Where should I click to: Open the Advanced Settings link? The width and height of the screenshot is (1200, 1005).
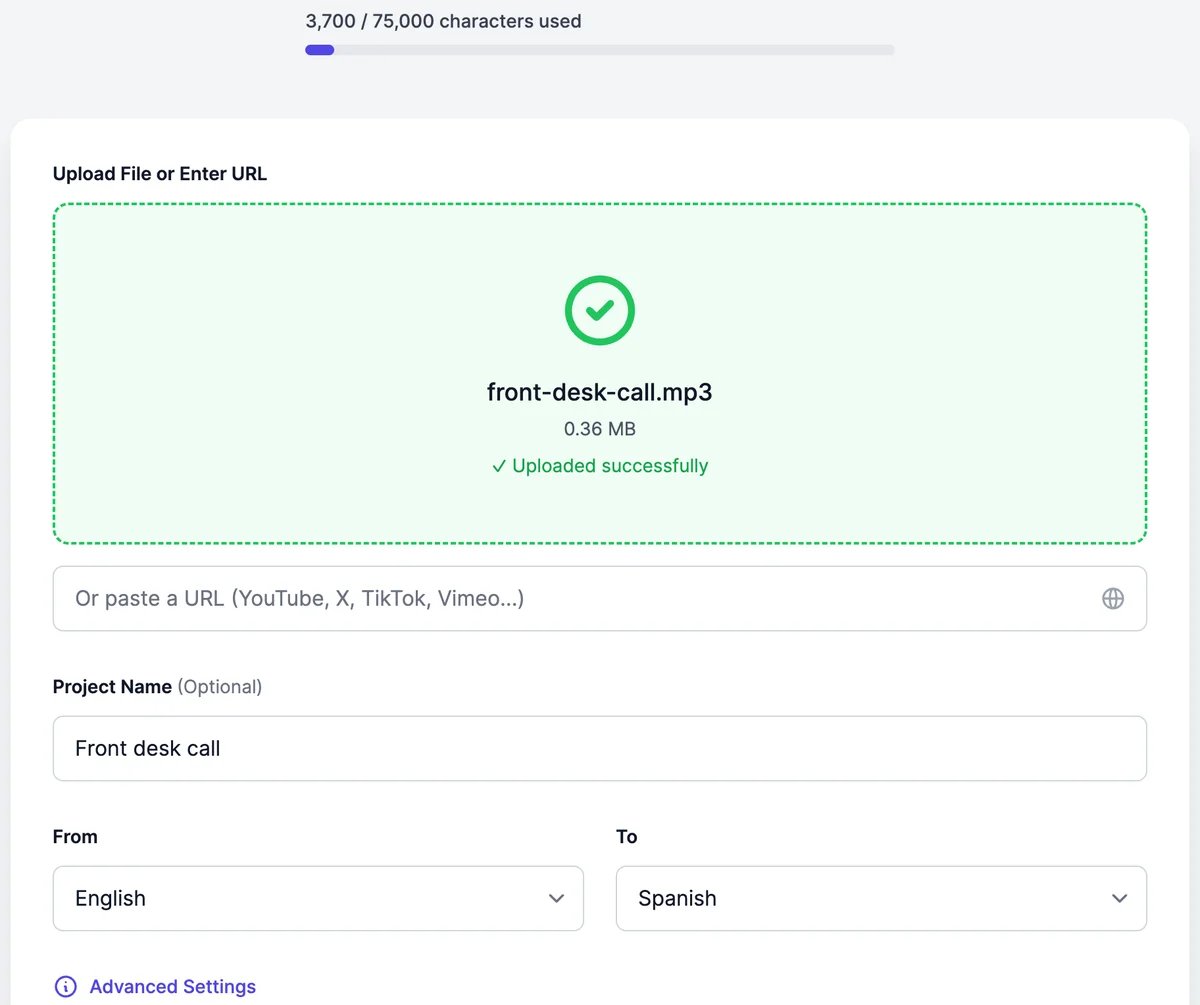pos(172,987)
